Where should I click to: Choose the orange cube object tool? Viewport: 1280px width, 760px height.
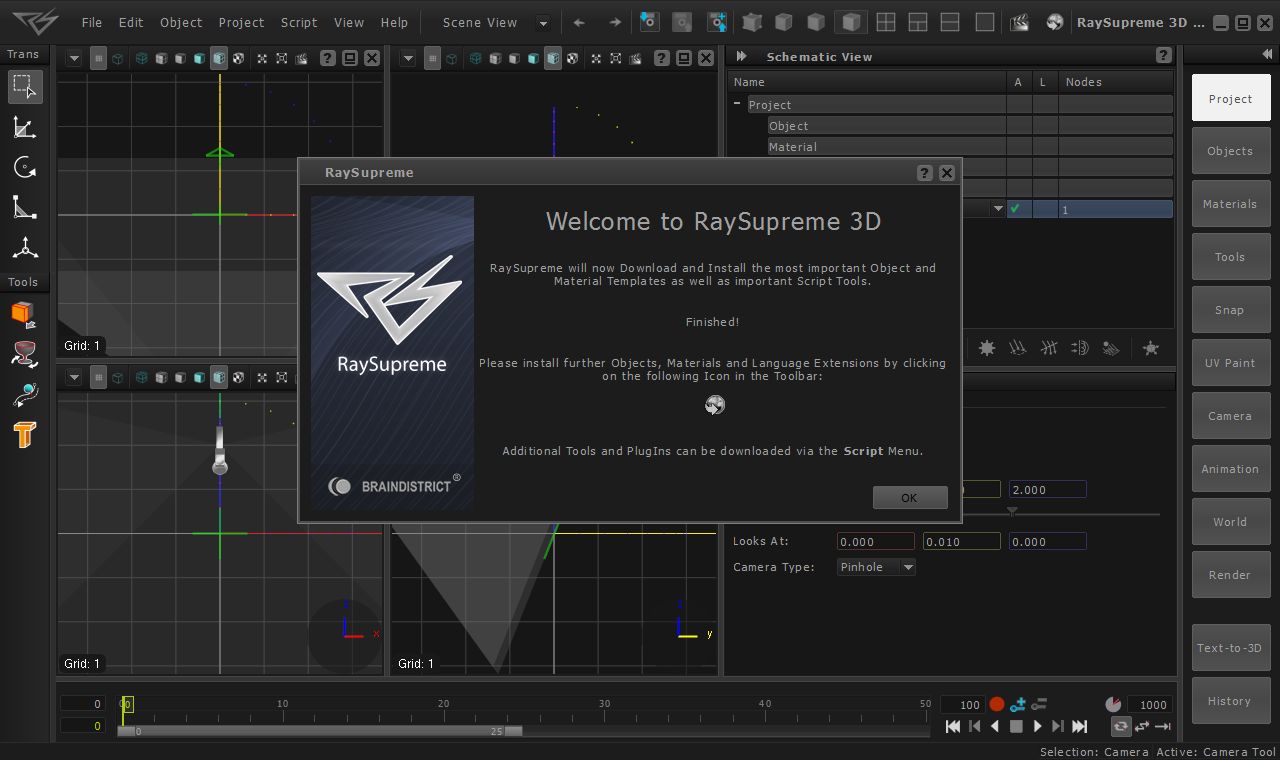[24, 314]
